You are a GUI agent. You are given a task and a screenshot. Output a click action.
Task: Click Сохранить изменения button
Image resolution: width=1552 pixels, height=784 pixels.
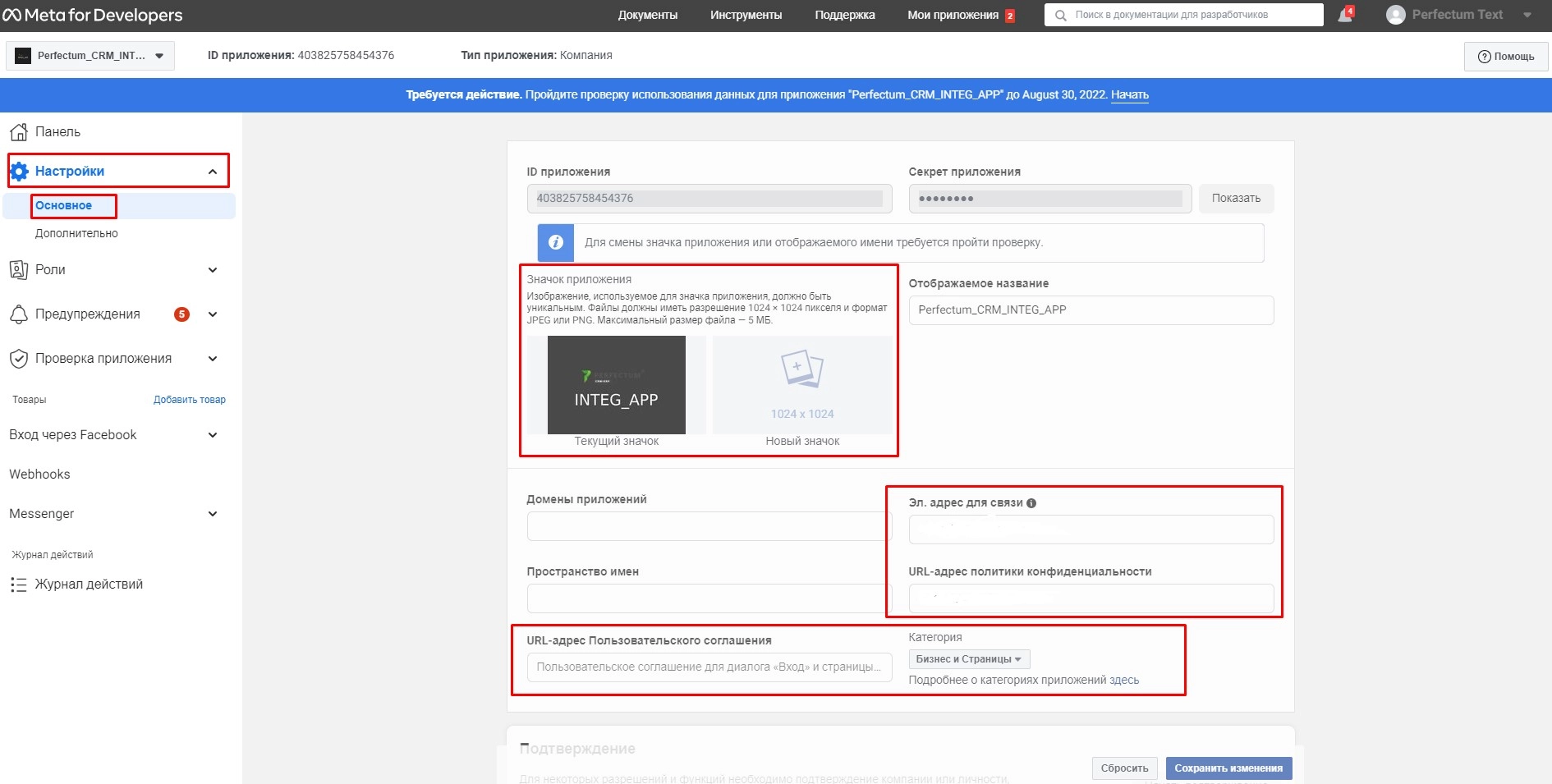click(x=1228, y=768)
